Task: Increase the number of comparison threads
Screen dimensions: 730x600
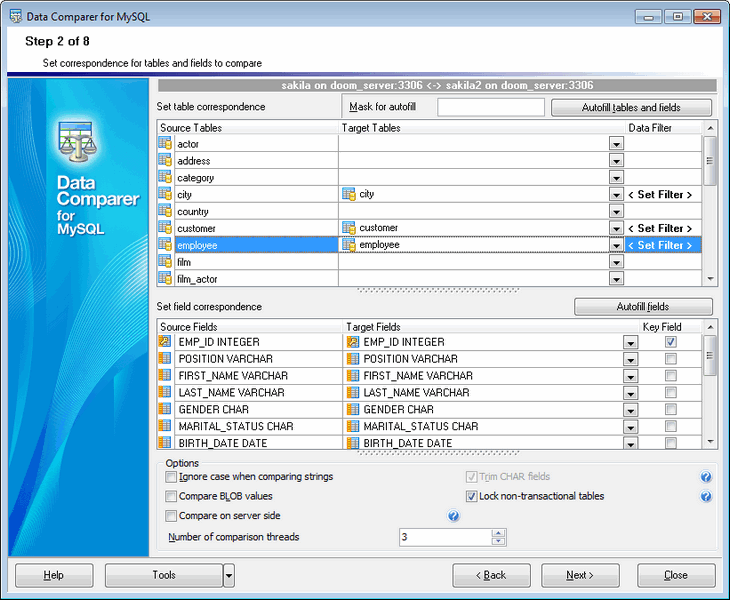Action: point(498,533)
